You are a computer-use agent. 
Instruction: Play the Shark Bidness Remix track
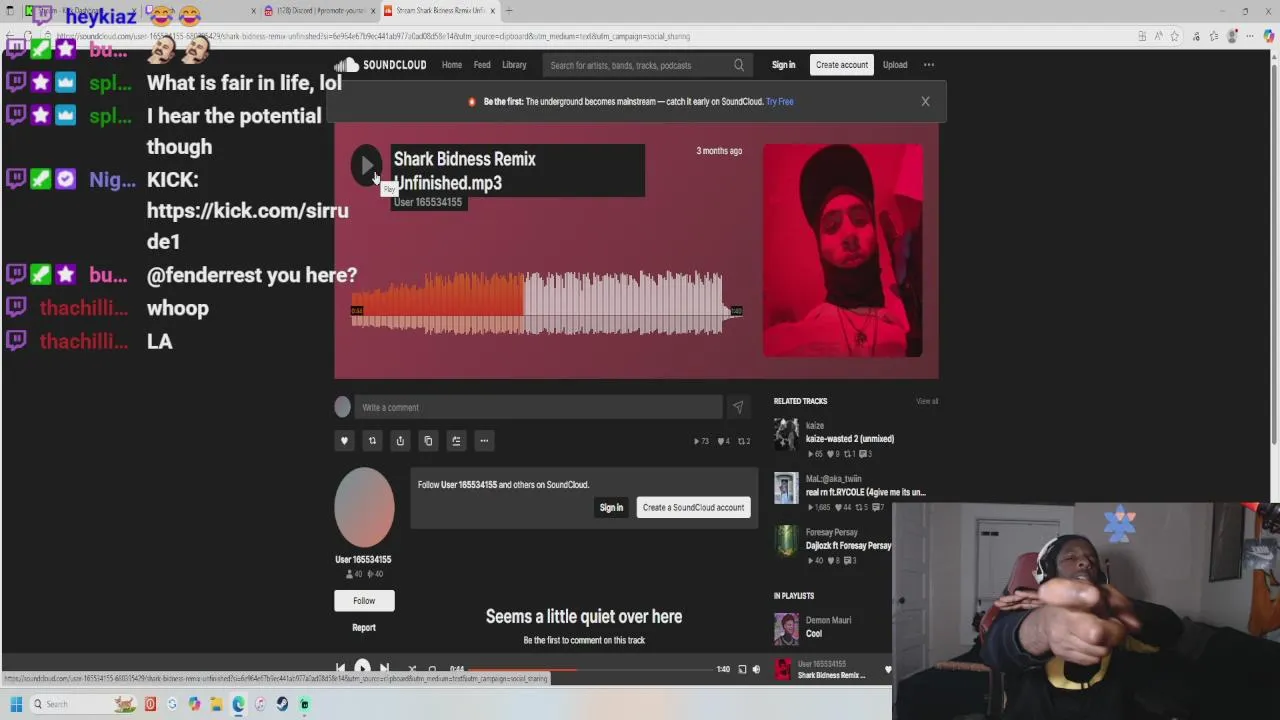366,165
